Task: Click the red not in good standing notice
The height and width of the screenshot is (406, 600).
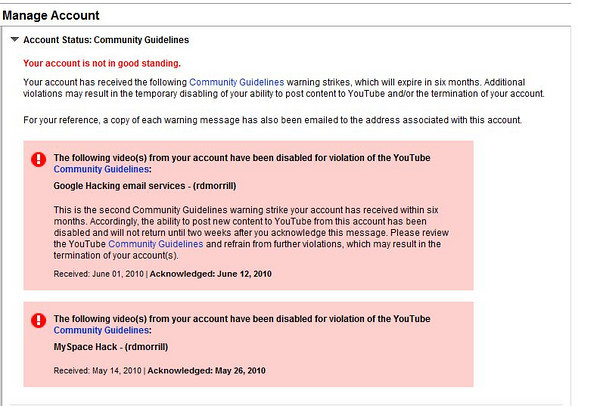Action: [102, 63]
